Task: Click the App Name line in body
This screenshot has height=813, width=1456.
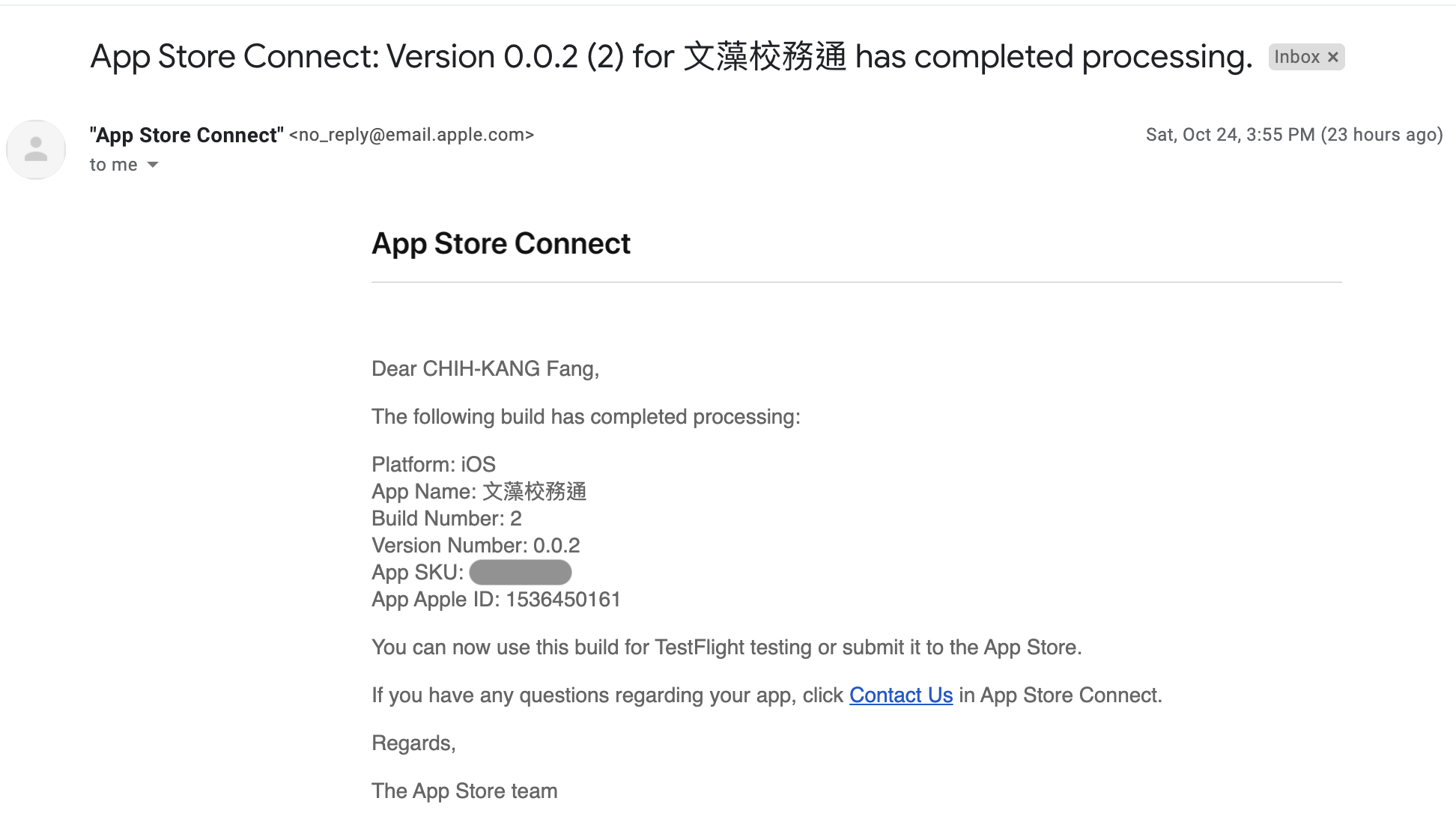Action: coord(479,492)
